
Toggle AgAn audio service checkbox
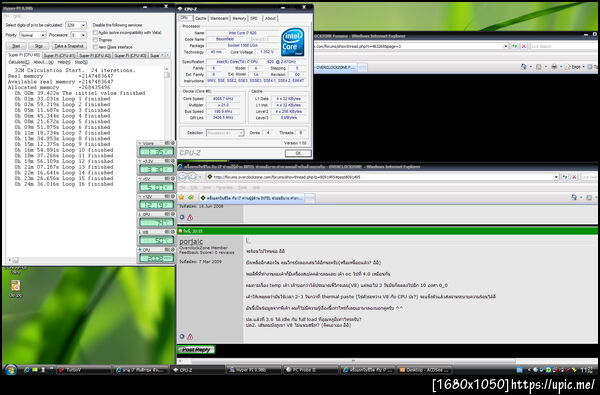tap(95, 33)
